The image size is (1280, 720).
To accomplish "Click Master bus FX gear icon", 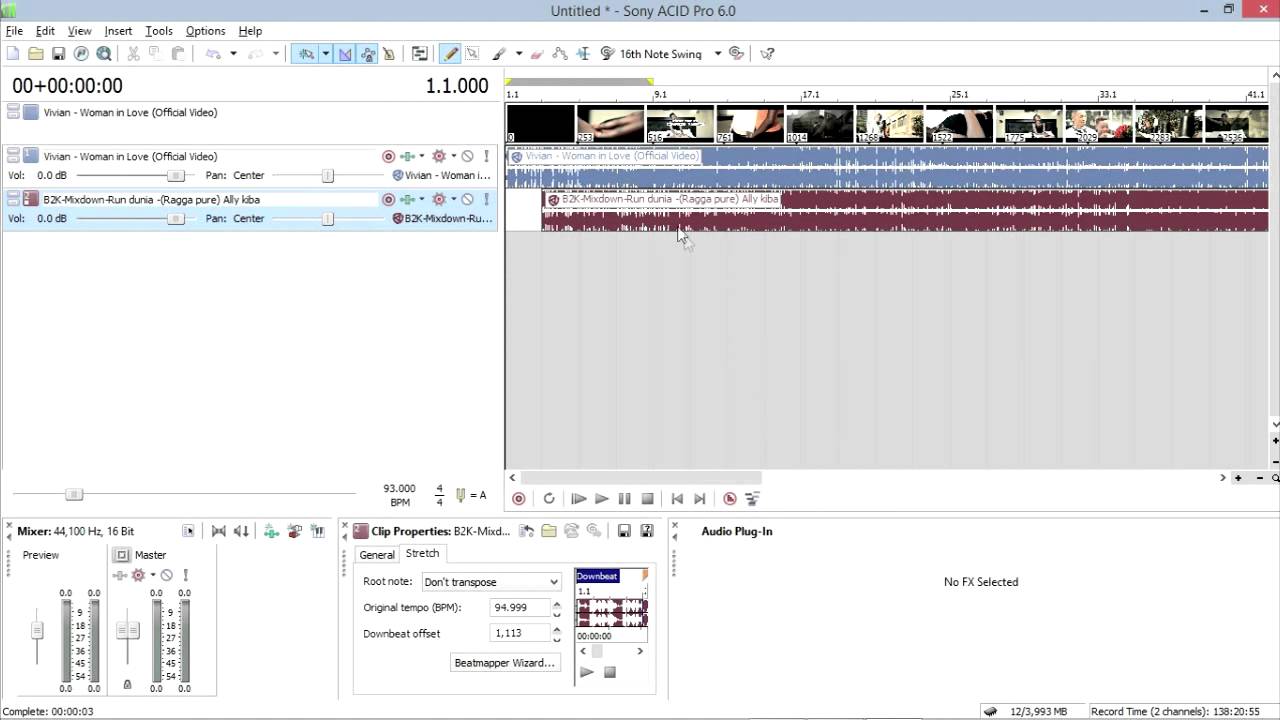I will (139, 575).
